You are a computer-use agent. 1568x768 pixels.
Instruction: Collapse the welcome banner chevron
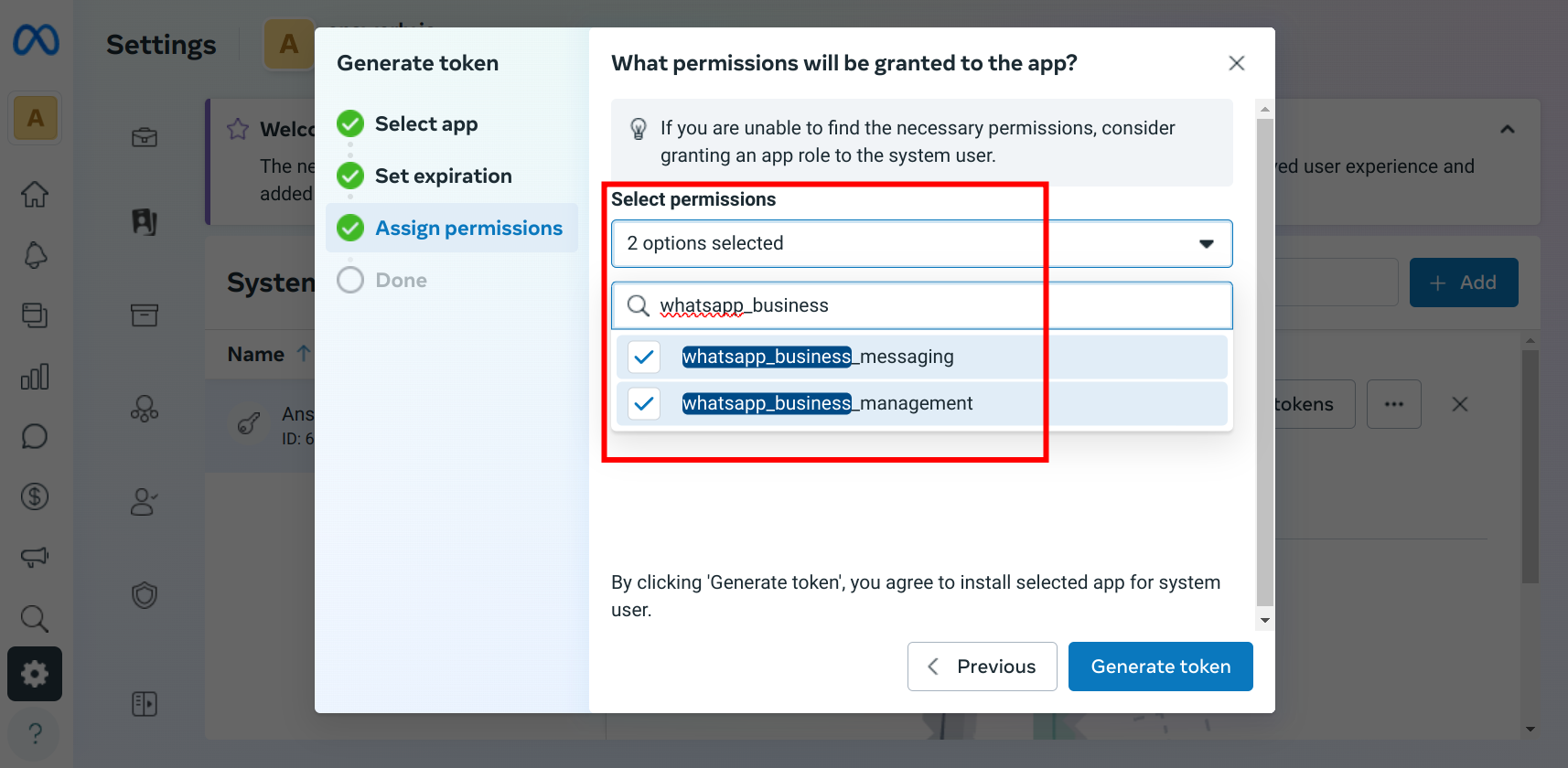point(1508,129)
